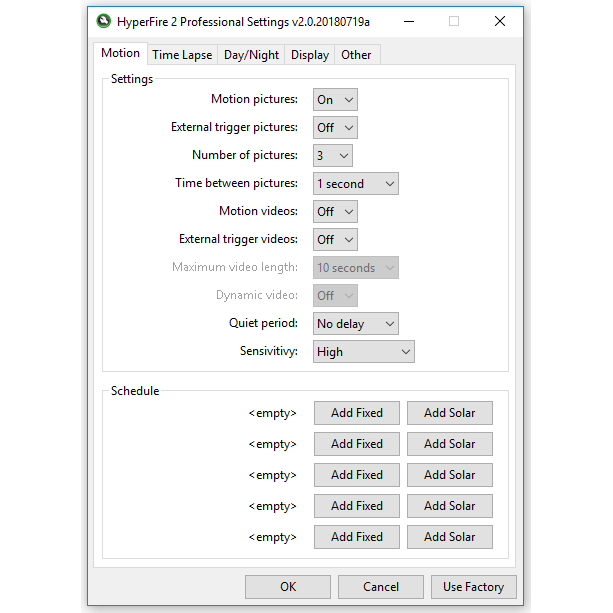Expand External trigger videos dropdown
The image size is (613, 613).
(335, 240)
